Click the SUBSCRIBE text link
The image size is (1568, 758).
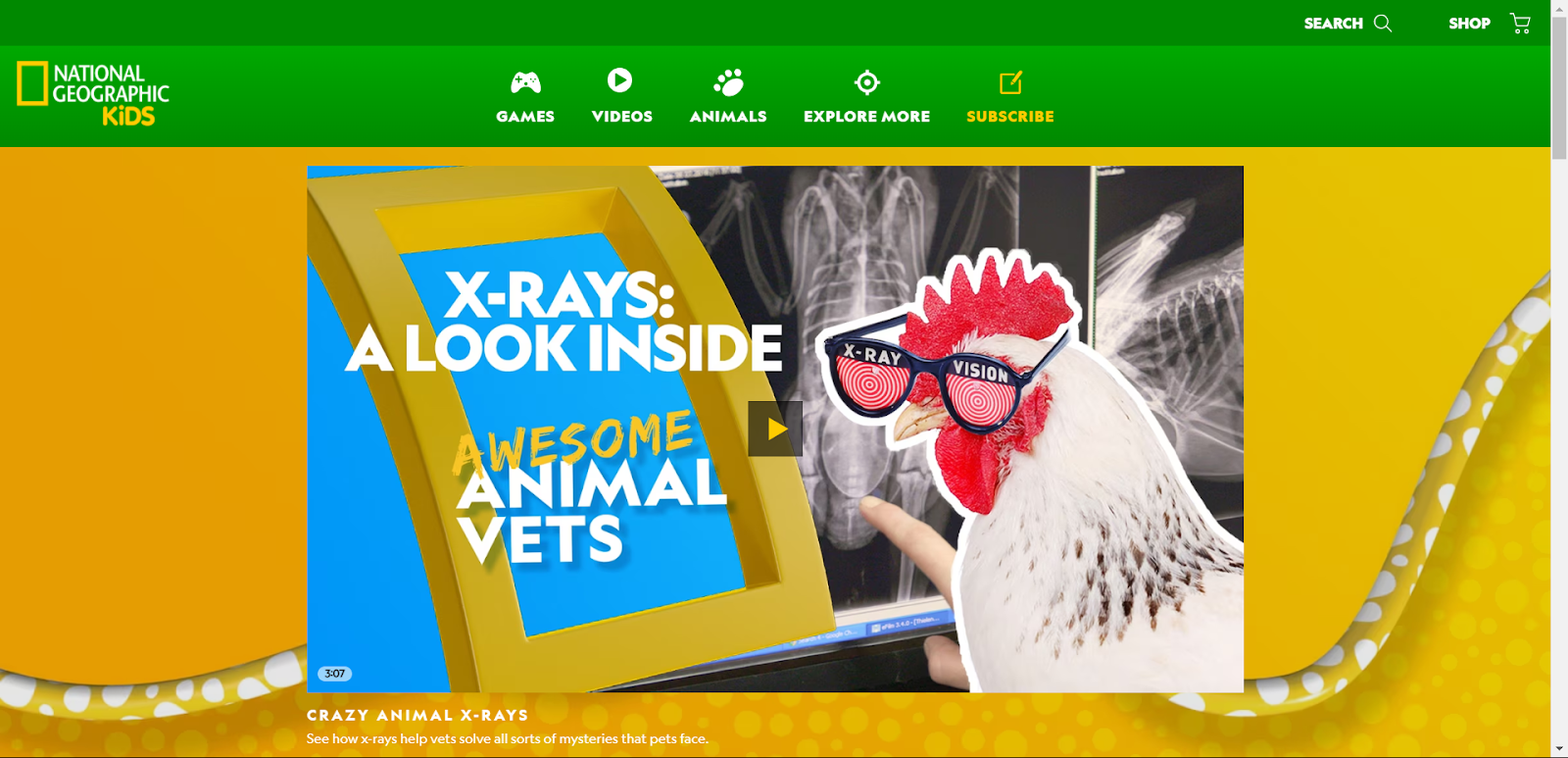(x=1010, y=117)
